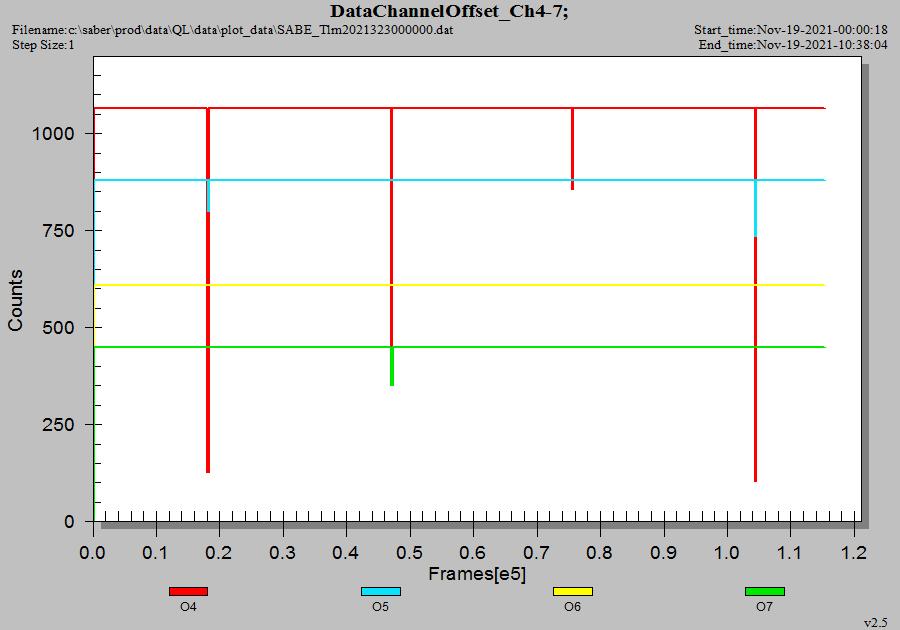Click the Step Size:1 label
900x630 pixels.
43,45
